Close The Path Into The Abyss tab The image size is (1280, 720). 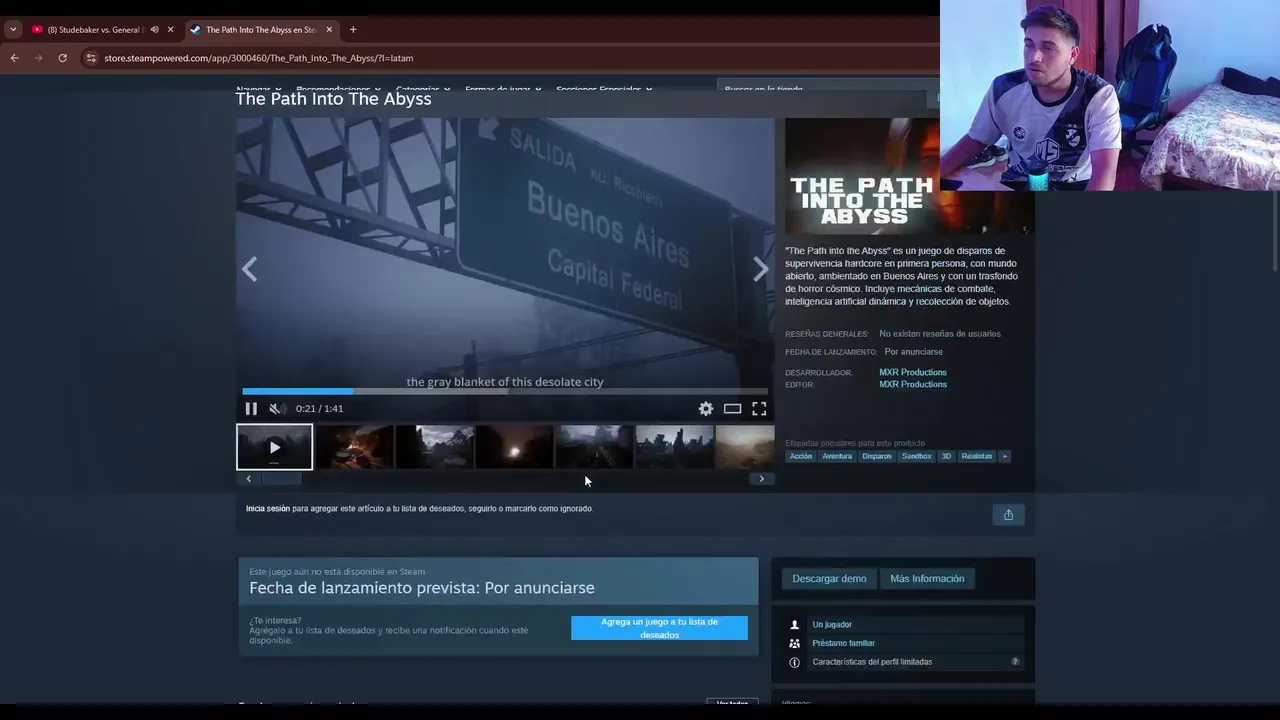pyautogui.click(x=329, y=30)
